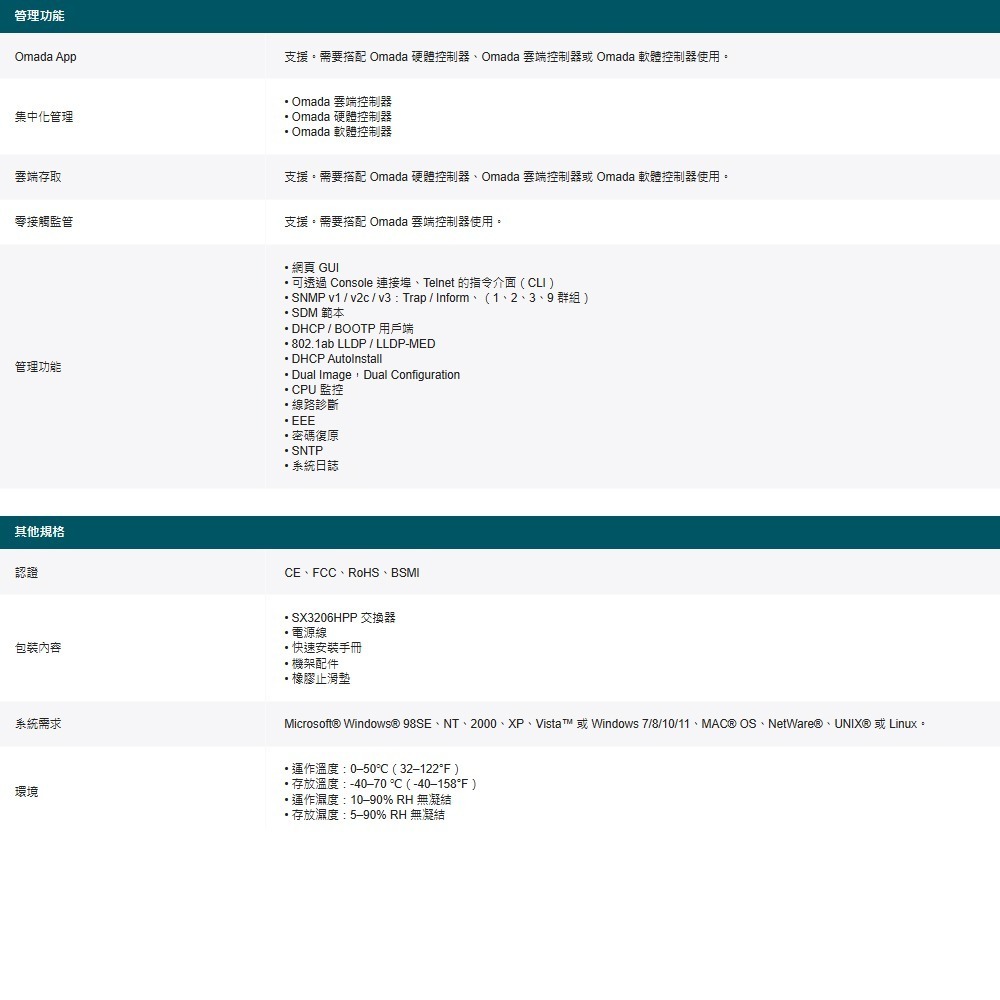Select the 橡膠止滑墊 bullet item
1000x1000 pixels.
coord(318,679)
